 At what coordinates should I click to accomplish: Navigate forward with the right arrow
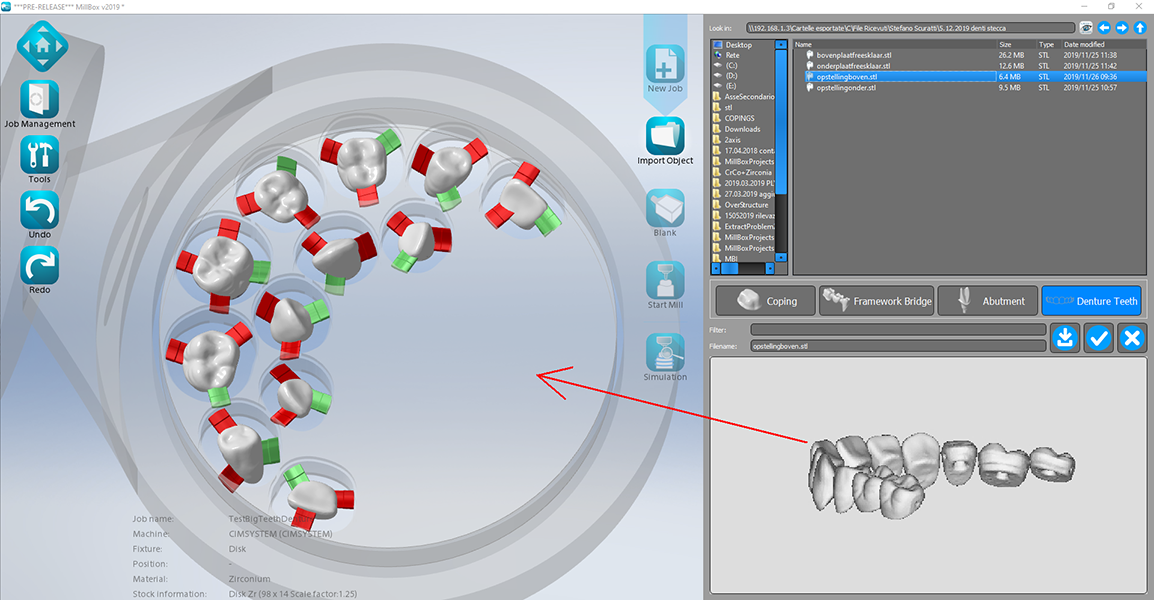(x=1122, y=28)
